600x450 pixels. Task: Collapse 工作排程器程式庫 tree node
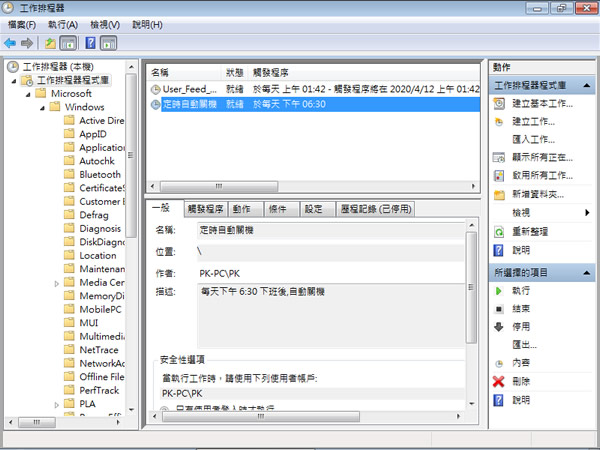pyautogui.click(x=14, y=81)
